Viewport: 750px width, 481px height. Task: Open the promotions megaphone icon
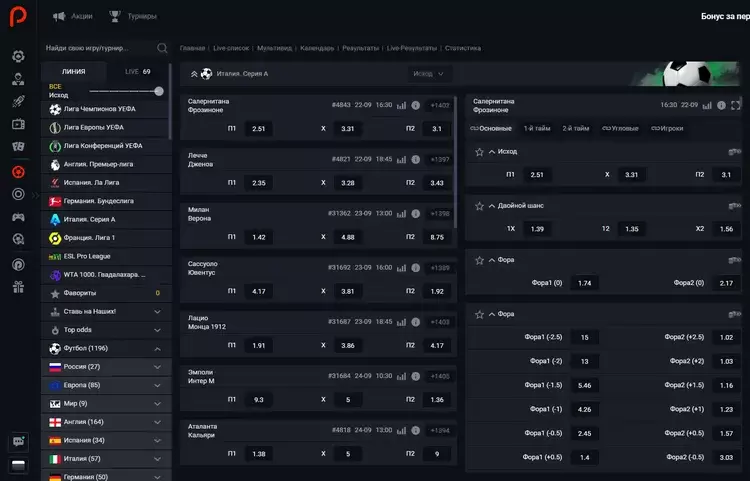59,16
